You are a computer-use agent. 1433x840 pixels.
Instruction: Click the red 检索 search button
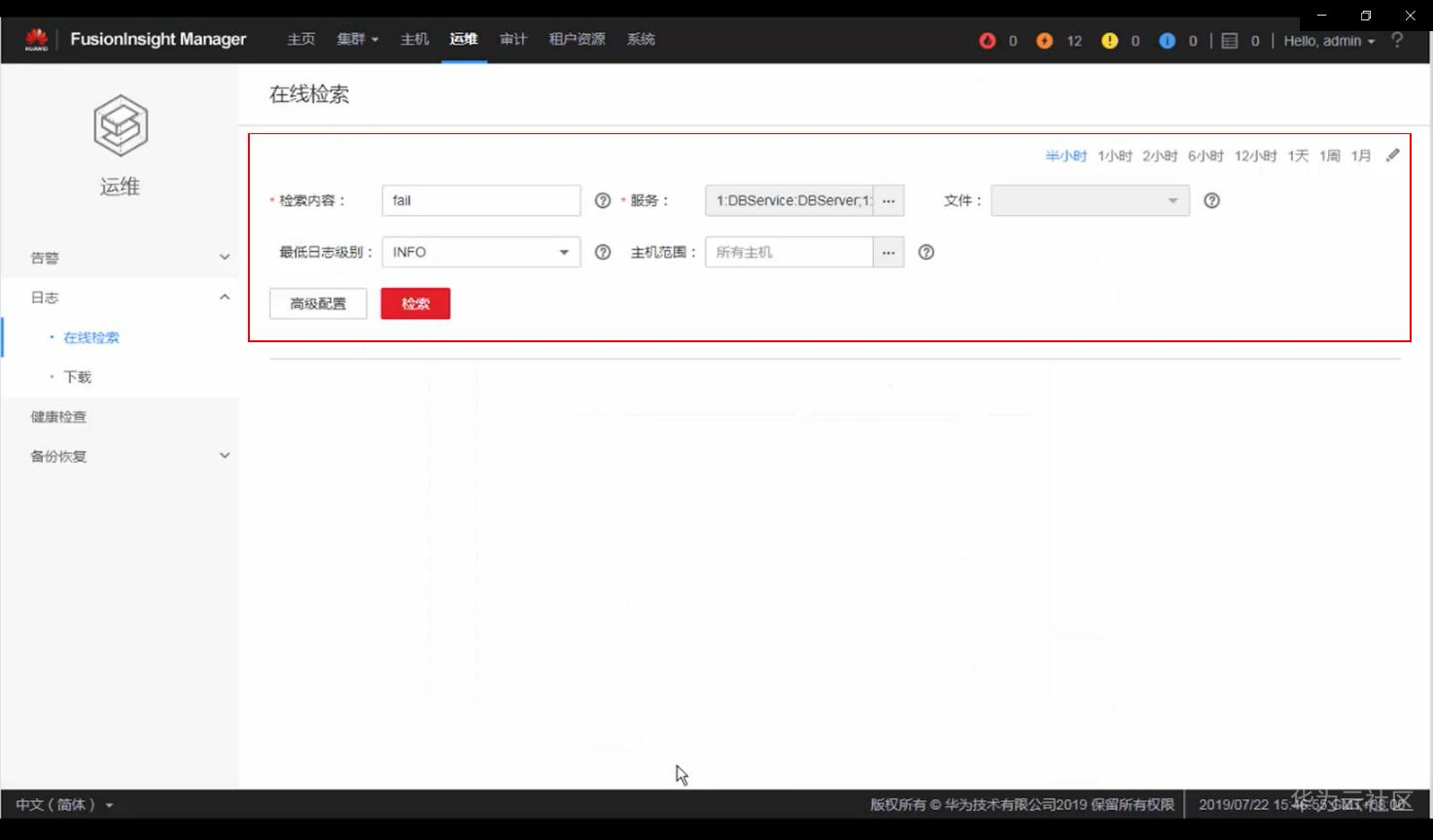pyautogui.click(x=415, y=303)
